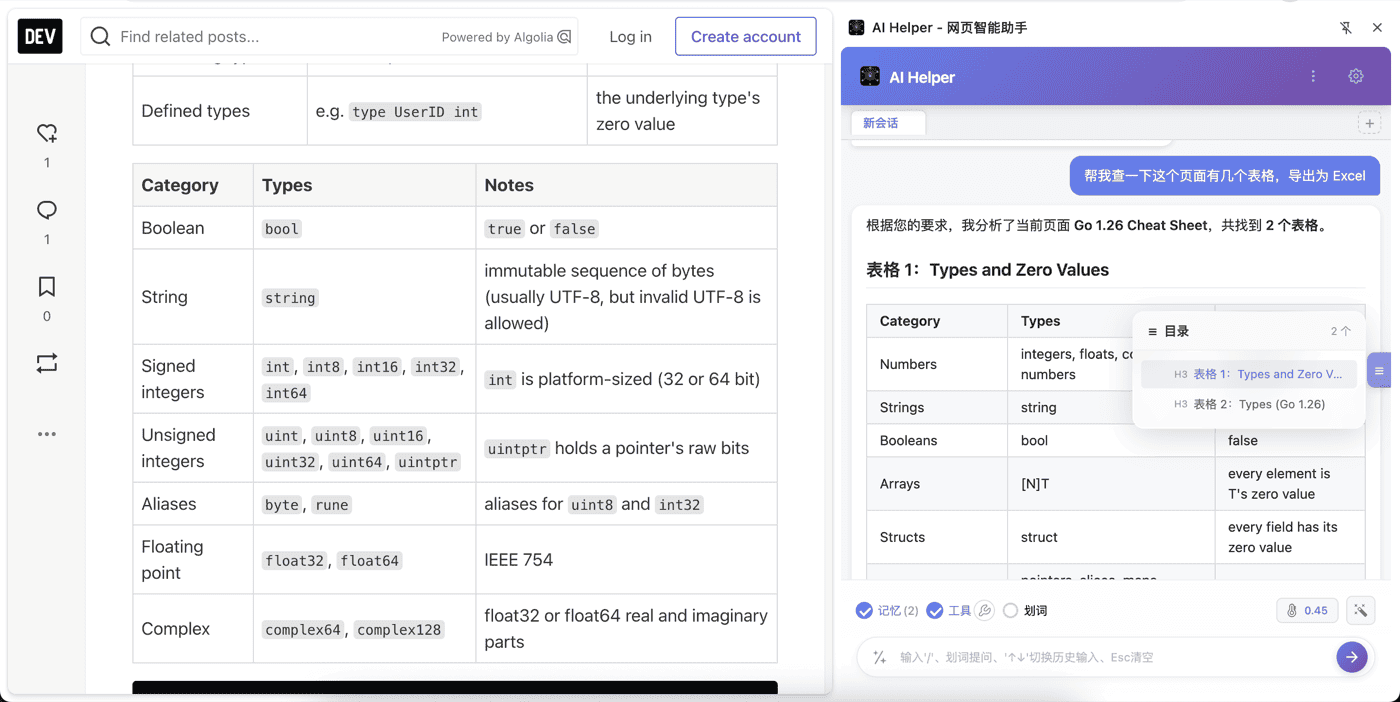Click the Notes column header in article table
1400x702 pixels.
click(x=626, y=185)
